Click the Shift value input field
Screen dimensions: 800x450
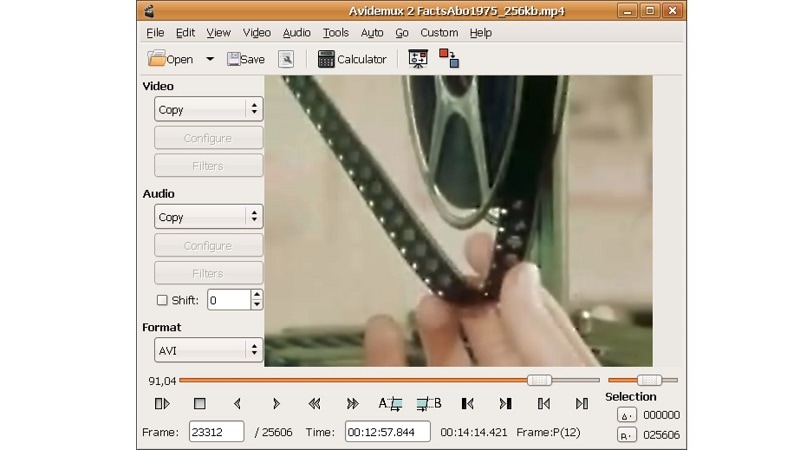click(x=229, y=300)
